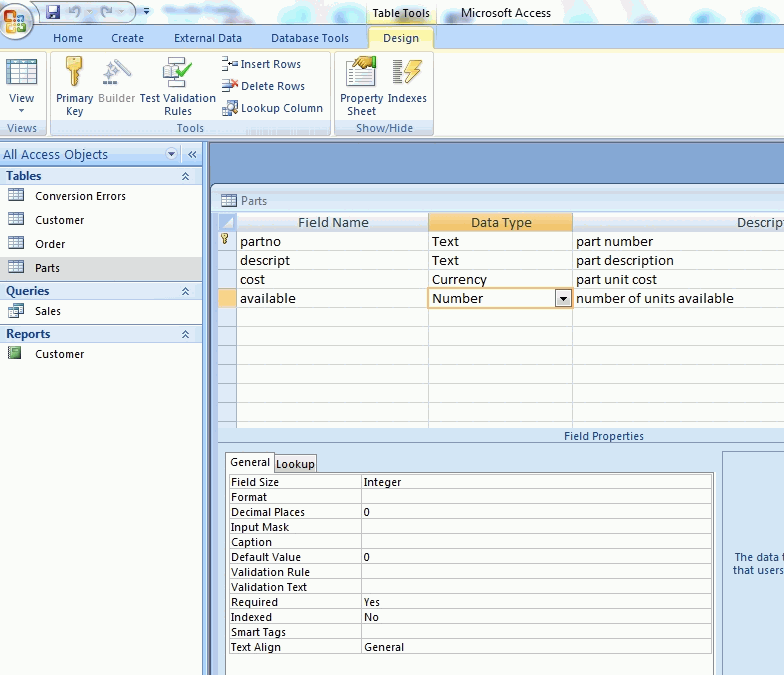Click Indexed property value No
Viewport: 784px width, 675px height.
536,616
